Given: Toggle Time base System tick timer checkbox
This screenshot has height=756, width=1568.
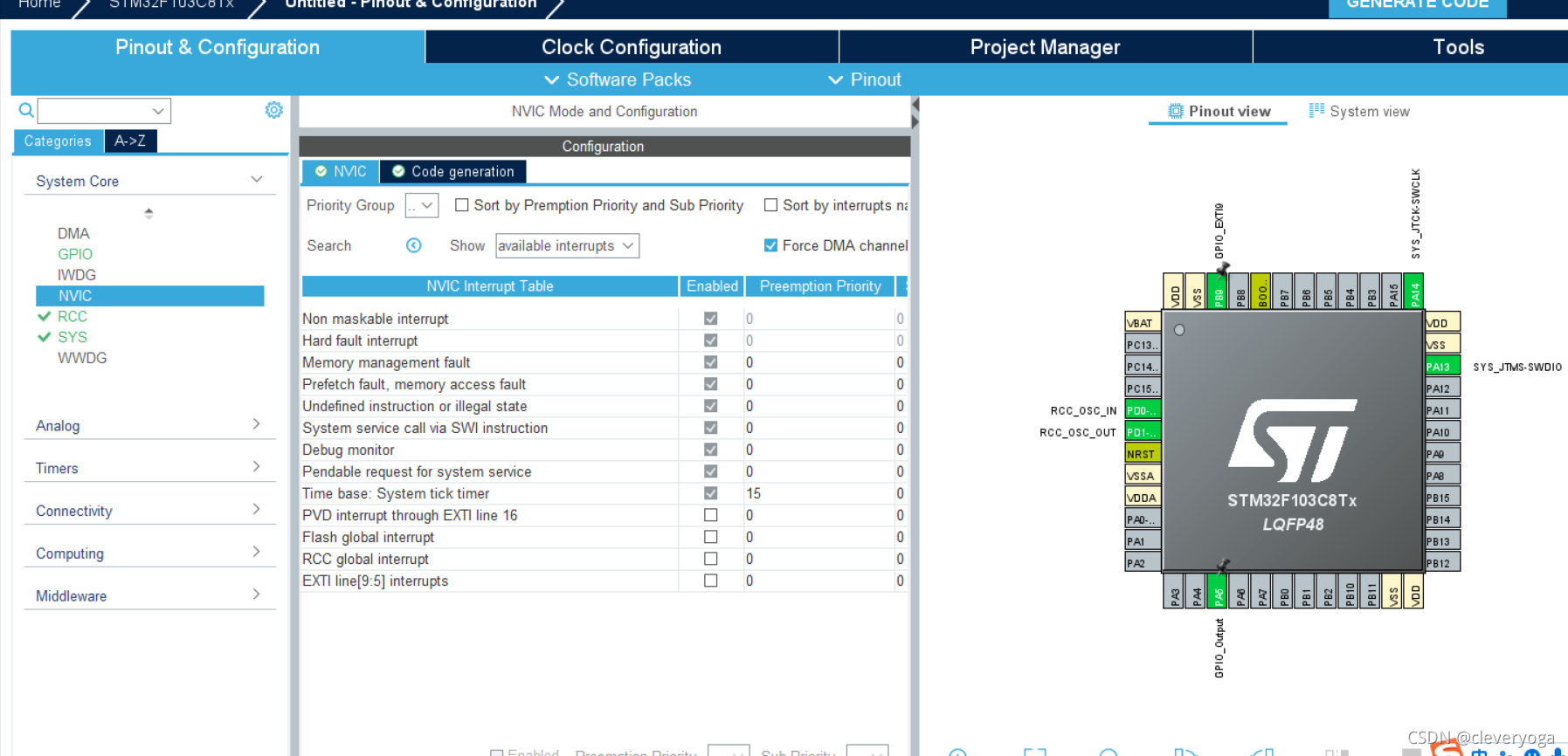Looking at the screenshot, I should [x=711, y=493].
